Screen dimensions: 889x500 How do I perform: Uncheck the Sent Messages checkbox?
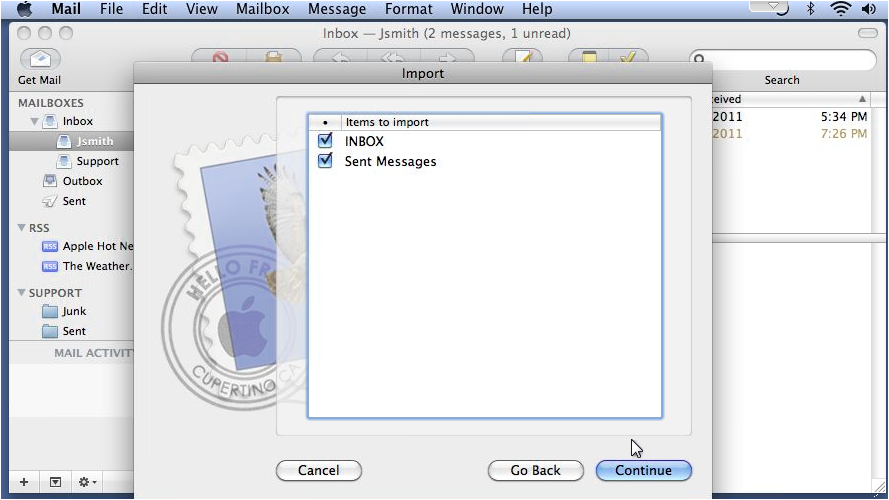coord(325,160)
